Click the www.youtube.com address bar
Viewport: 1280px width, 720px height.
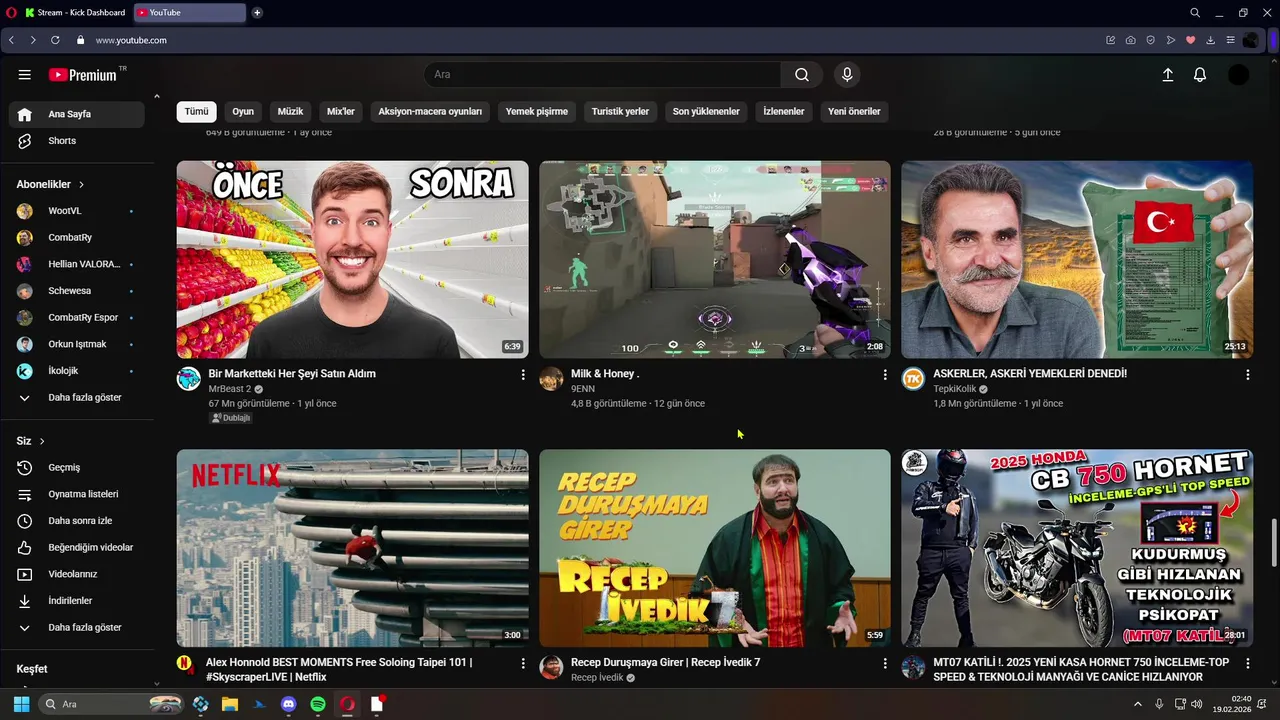(x=131, y=40)
